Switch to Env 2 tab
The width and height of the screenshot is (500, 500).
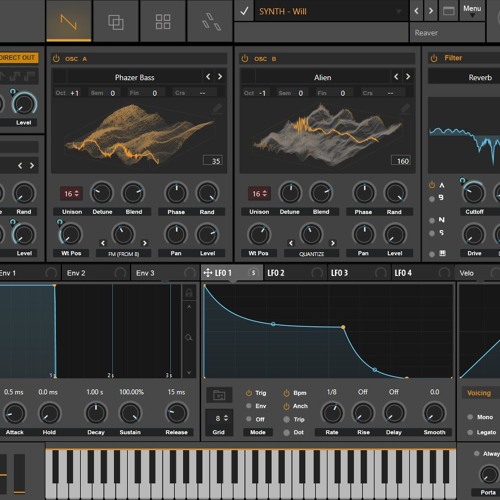95,273
